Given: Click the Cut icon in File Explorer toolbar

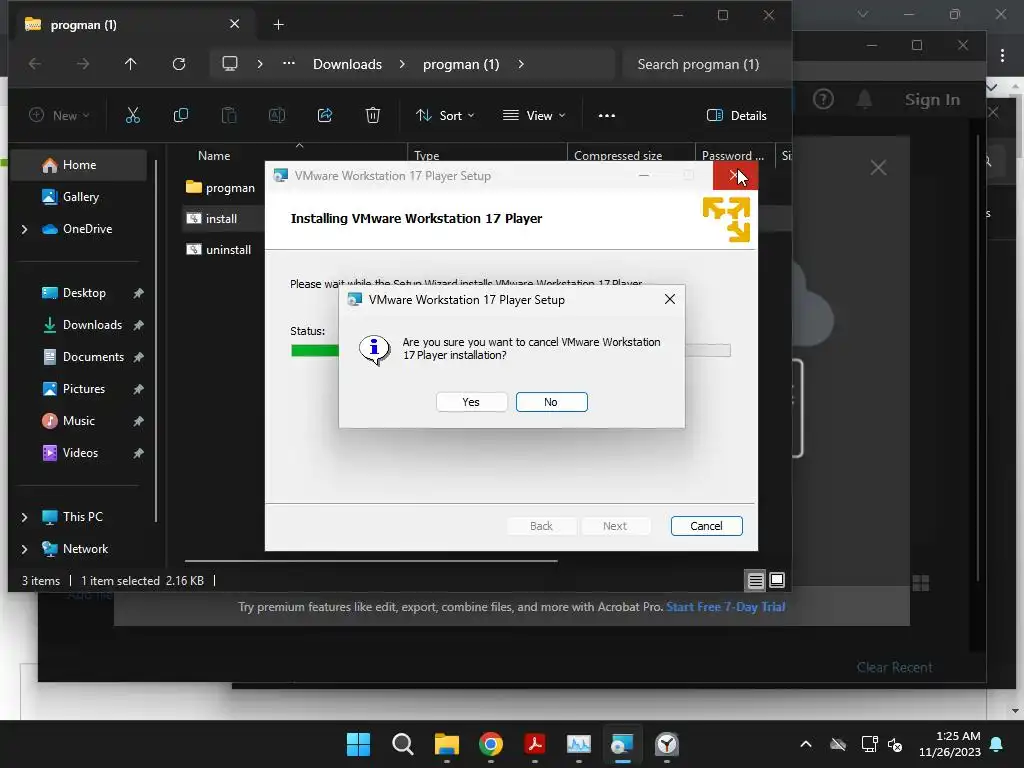Looking at the screenshot, I should click(x=133, y=116).
